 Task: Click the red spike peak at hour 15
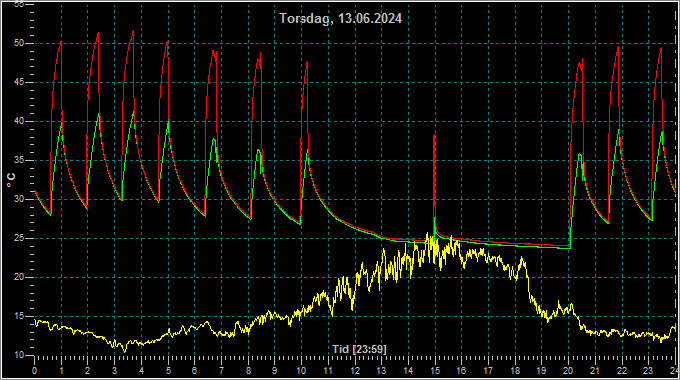(x=434, y=136)
